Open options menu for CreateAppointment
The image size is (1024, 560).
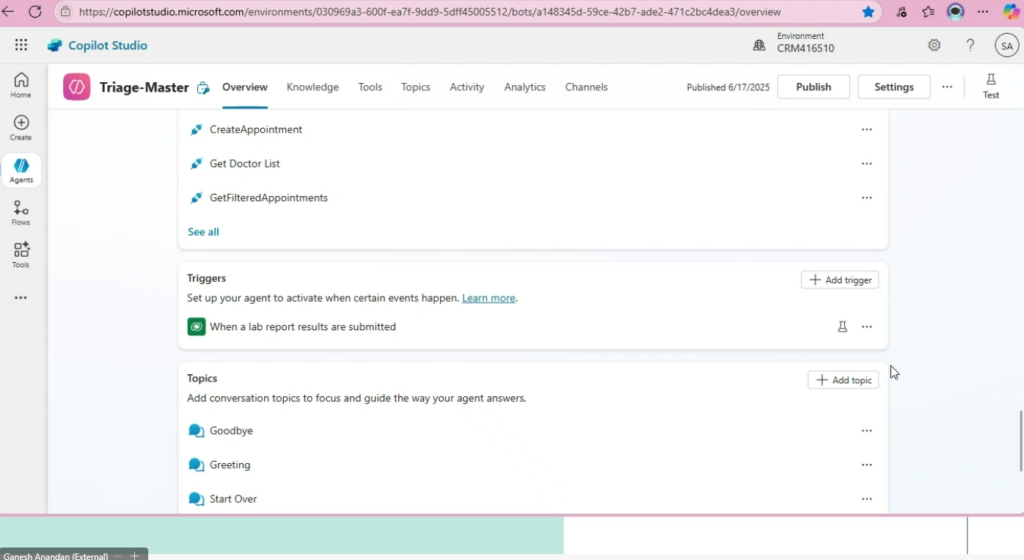[x=867, y=129]
